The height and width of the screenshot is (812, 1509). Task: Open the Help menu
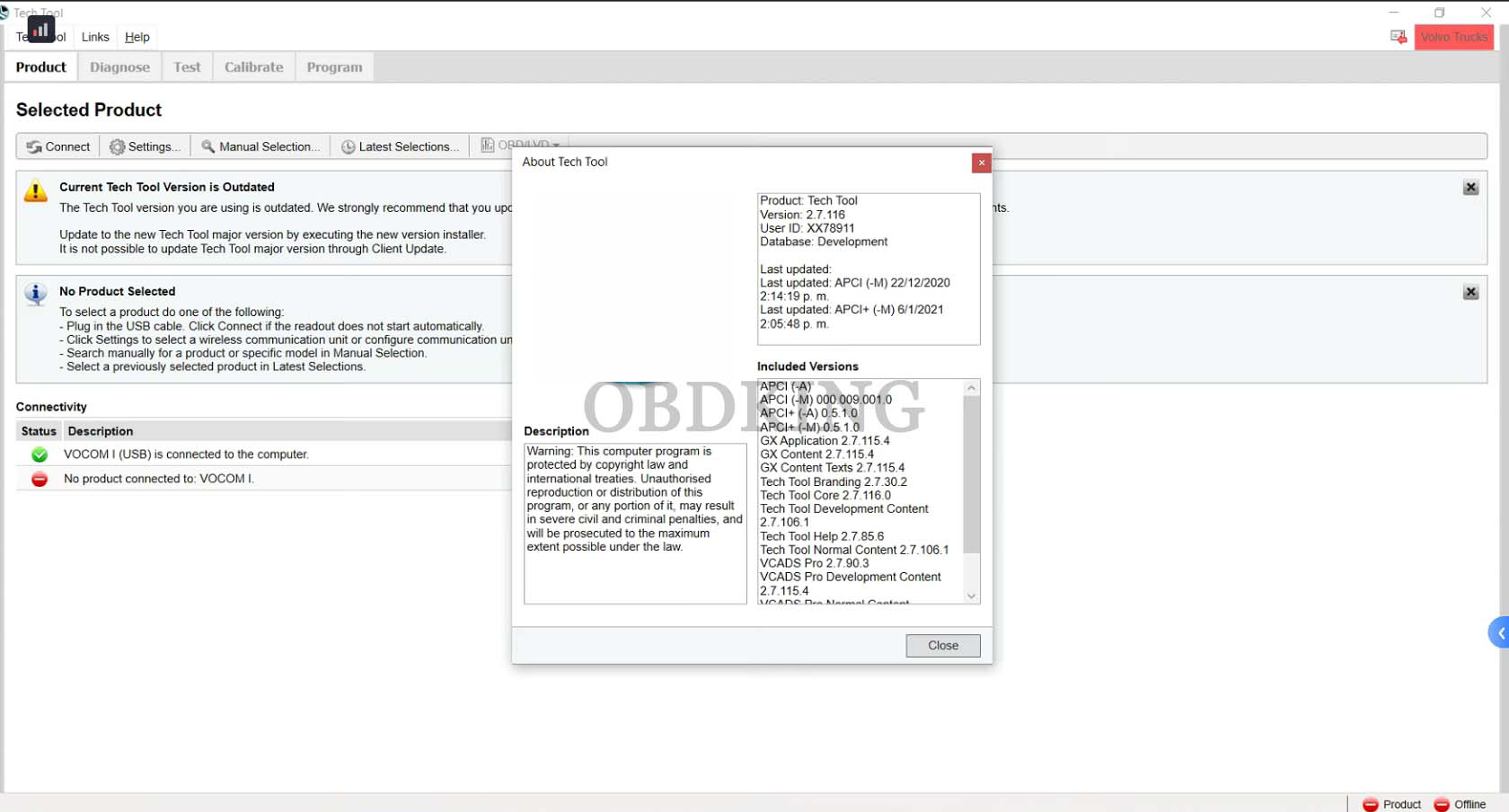click(x=137, y=37)
